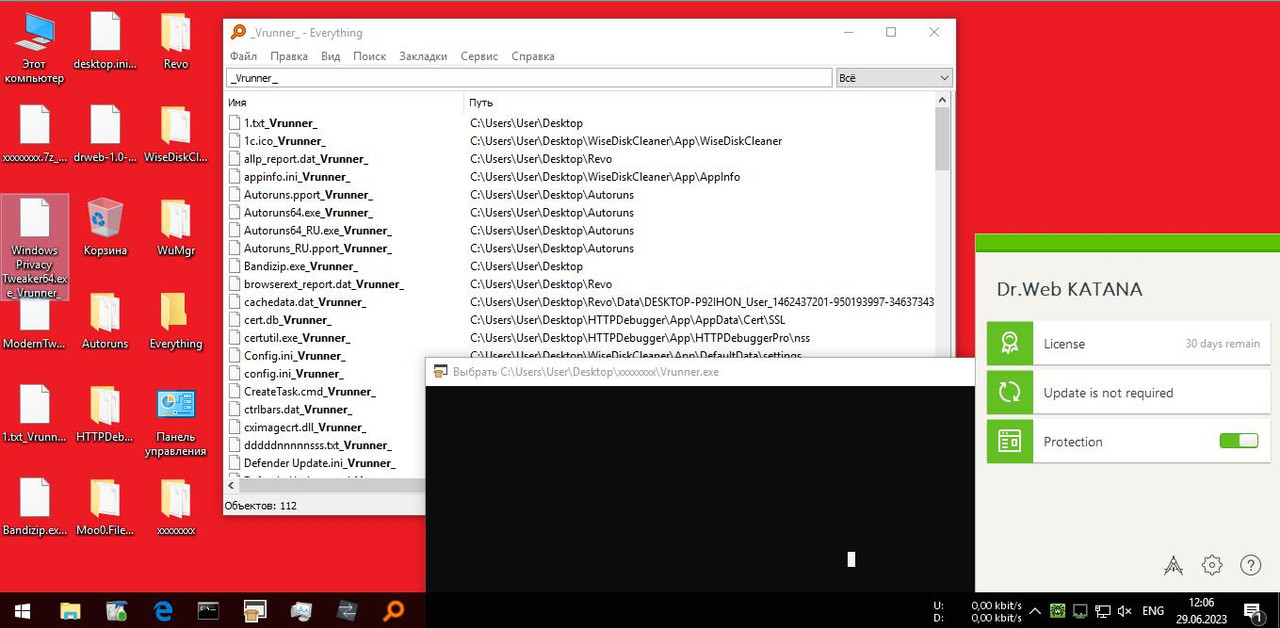This screenshot has width=1280, height=628.
Task: Open the Этот компьютер desktop icon
Action: (x=34, y=47)
